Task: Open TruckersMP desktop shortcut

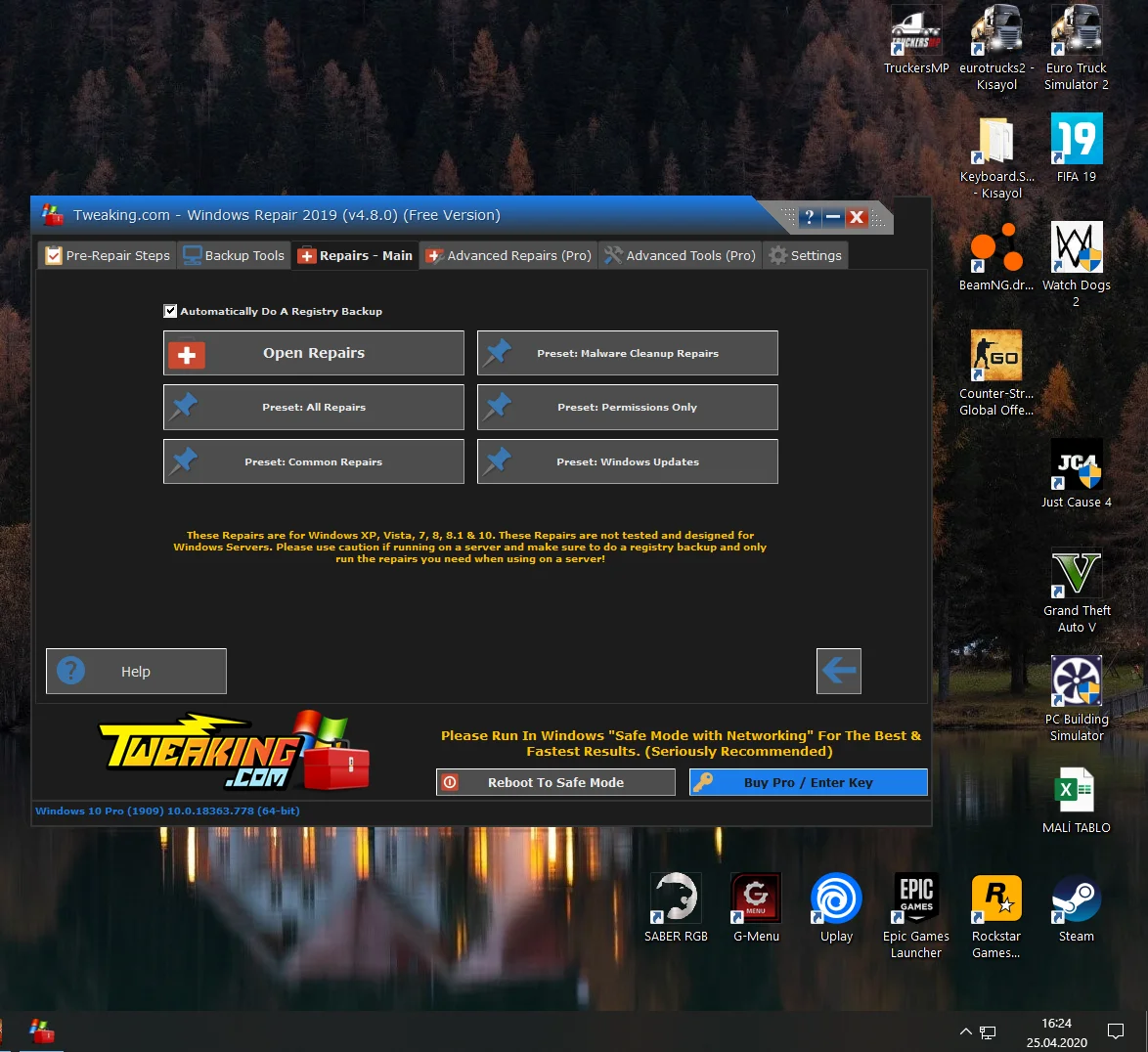Action: click(916, 41)
